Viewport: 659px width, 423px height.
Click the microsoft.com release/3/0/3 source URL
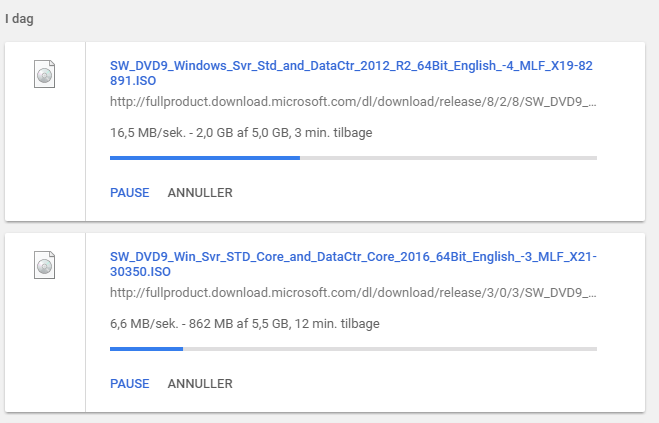pyautogui.click(x=353, y=293)
